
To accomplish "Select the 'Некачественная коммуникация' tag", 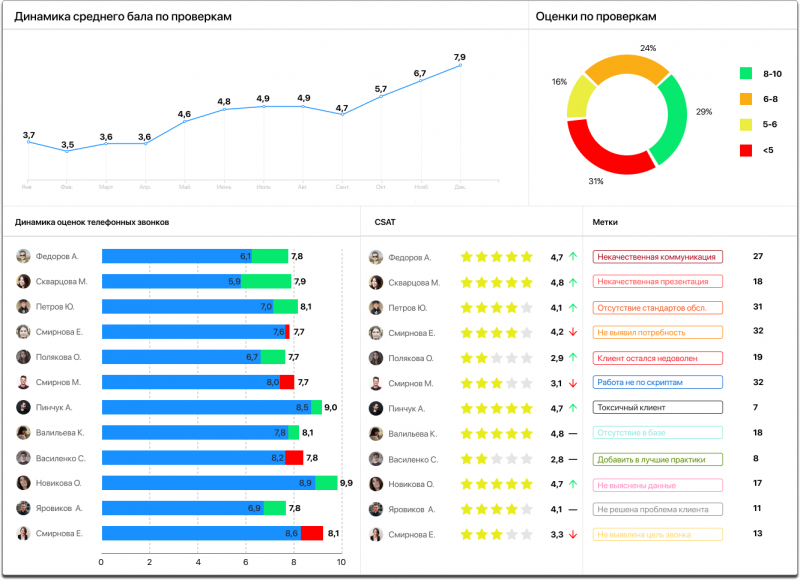I will [657, 257].
